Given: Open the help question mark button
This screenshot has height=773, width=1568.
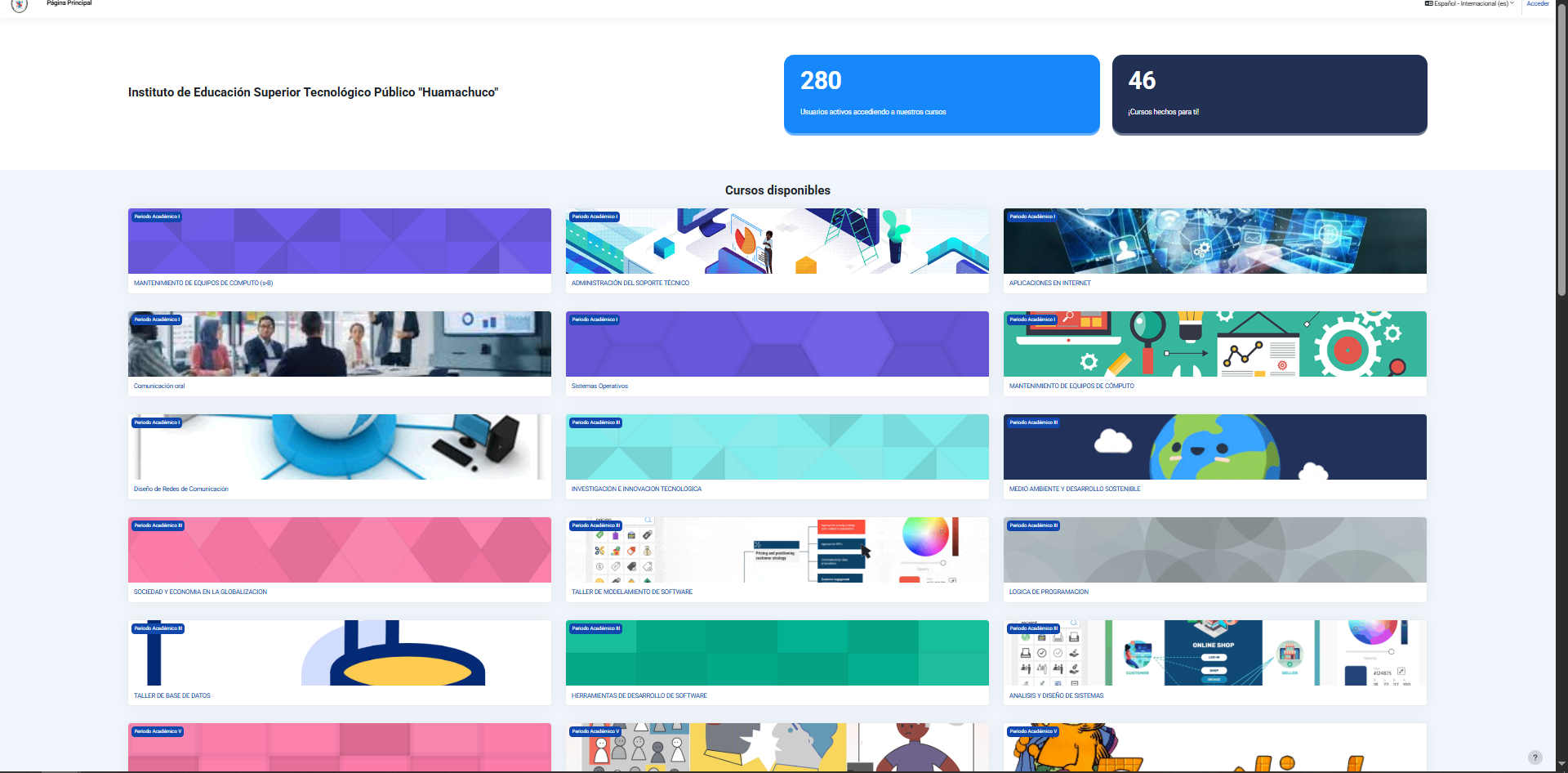Looking at the screenshot, I should pos(1535,757).
